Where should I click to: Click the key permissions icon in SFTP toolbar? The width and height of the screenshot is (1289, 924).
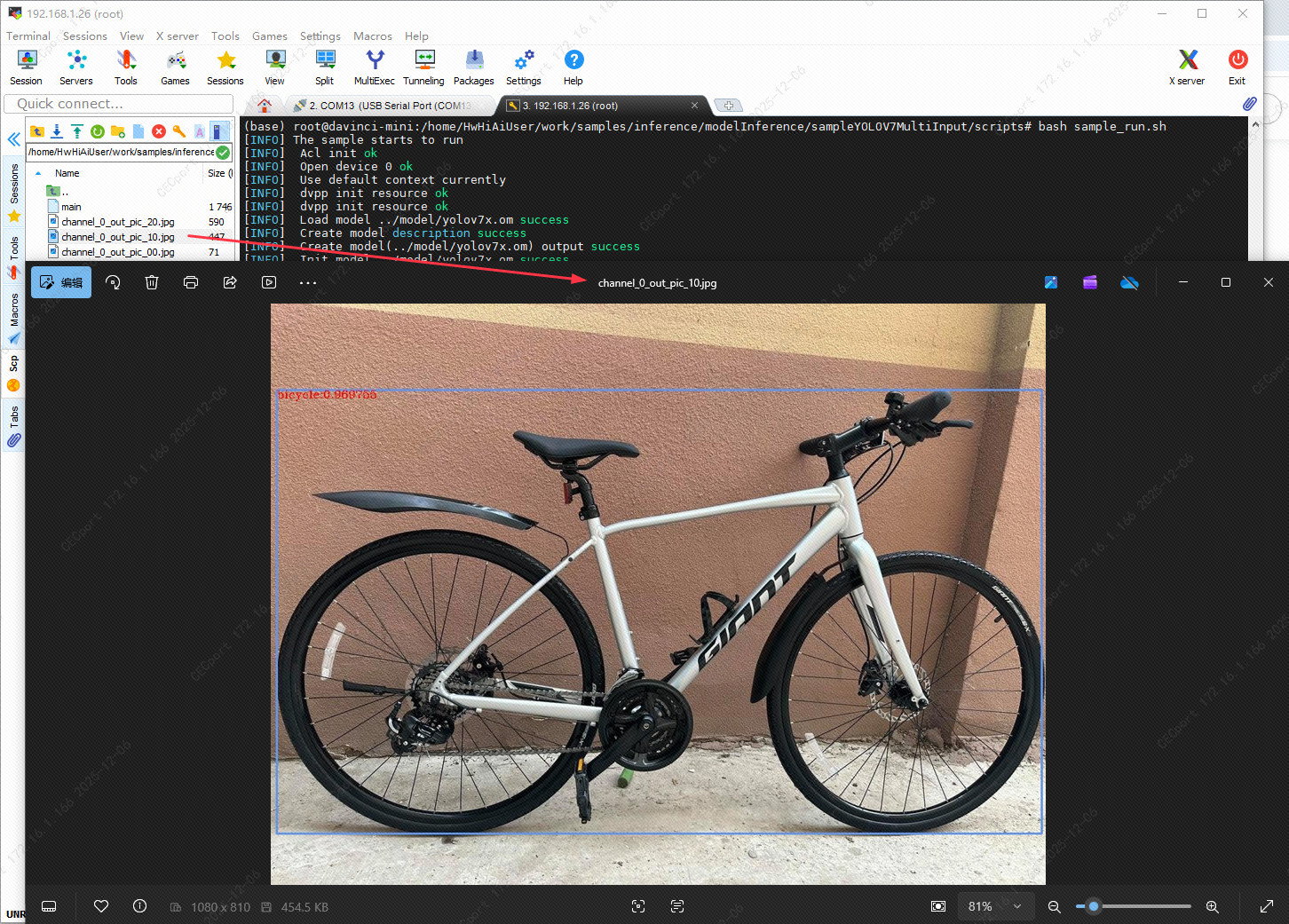point(179,131)
